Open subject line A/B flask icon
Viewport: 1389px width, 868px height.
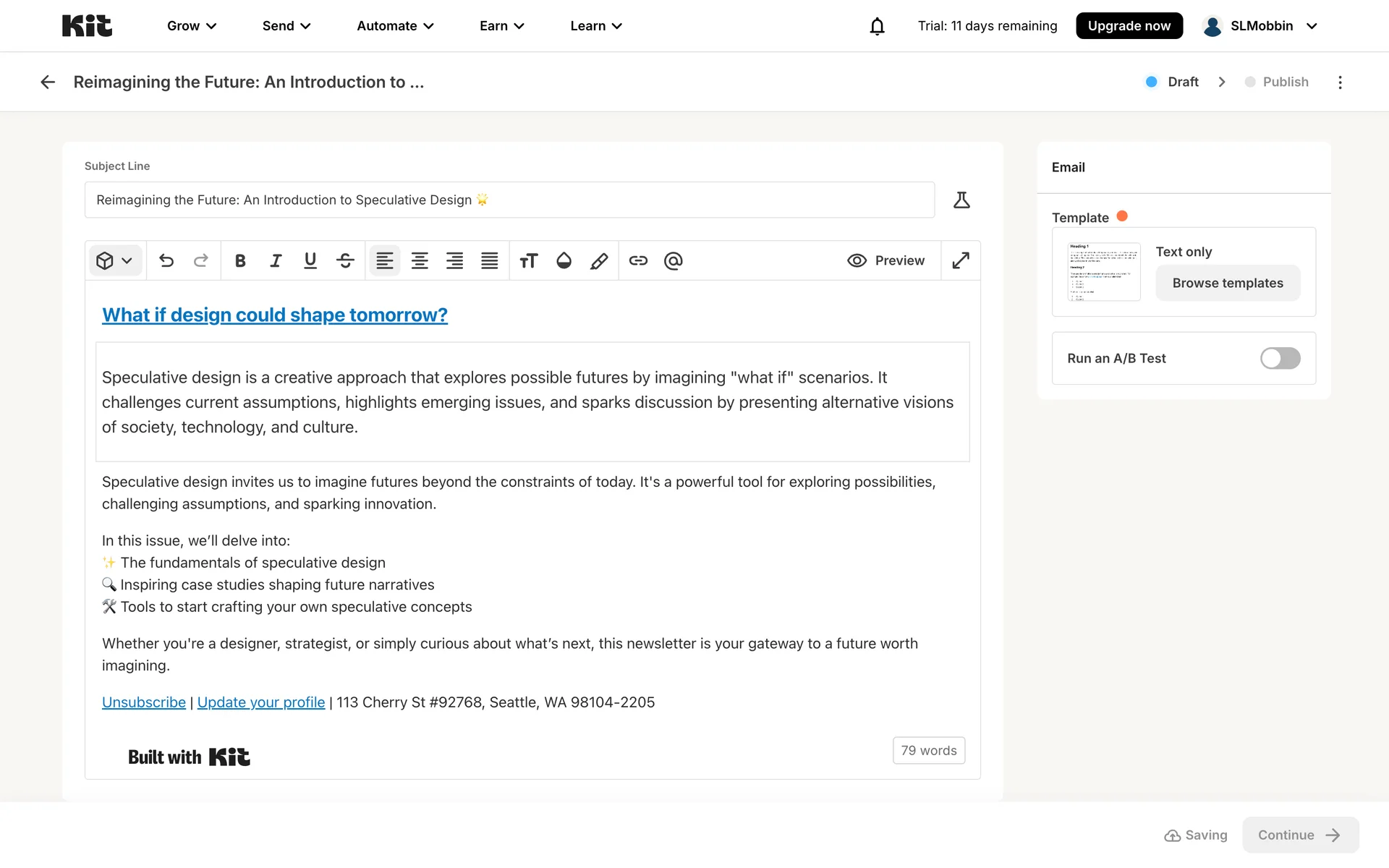point(961,200)
